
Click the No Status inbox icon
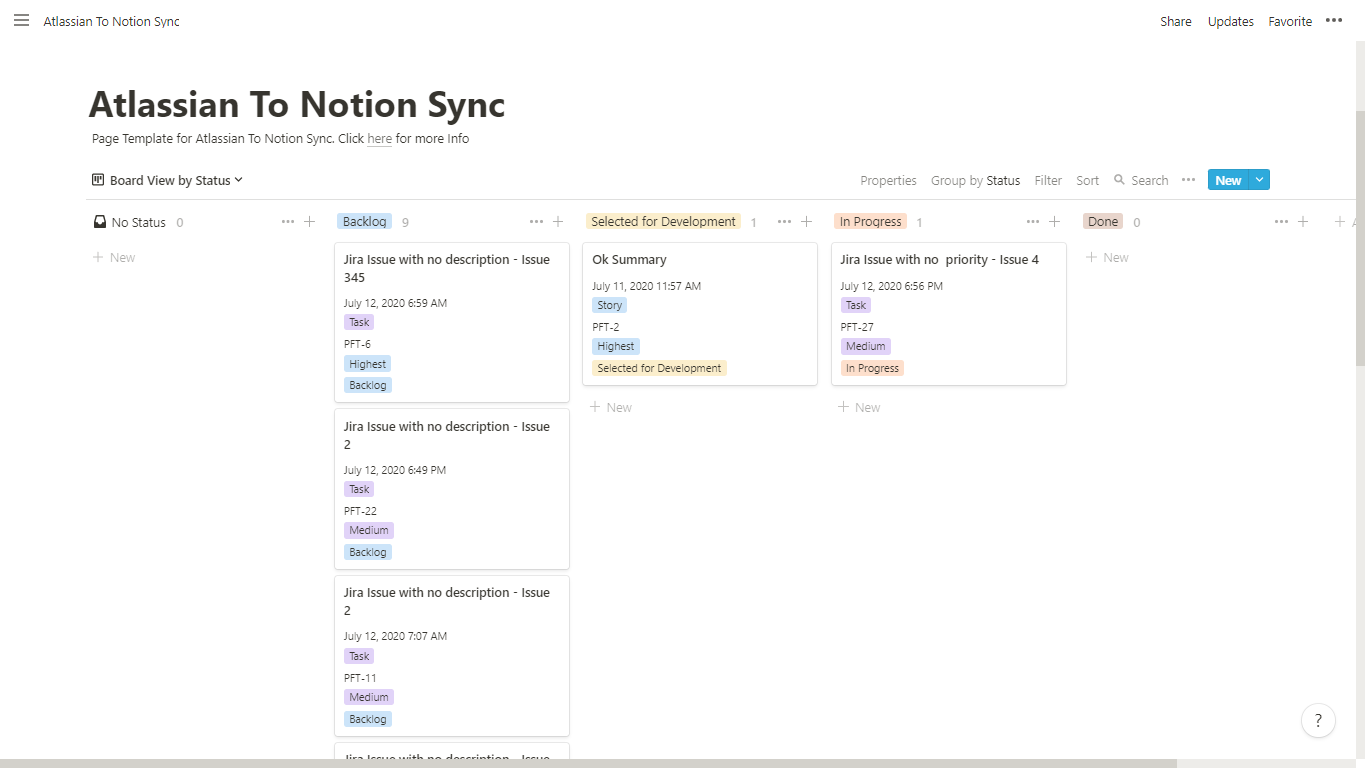click(x=99, y=222)
